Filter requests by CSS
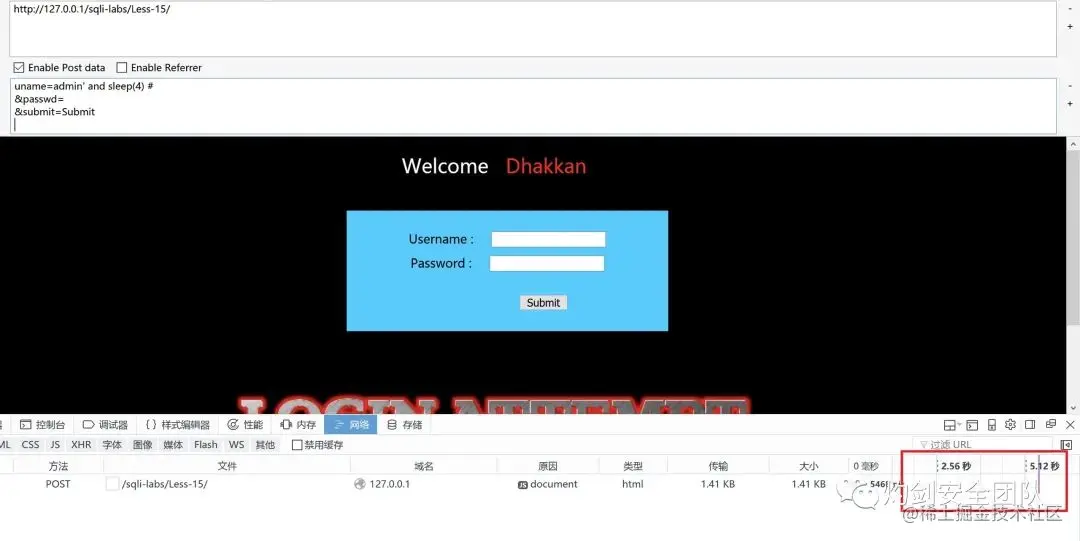 click(30, 445)
